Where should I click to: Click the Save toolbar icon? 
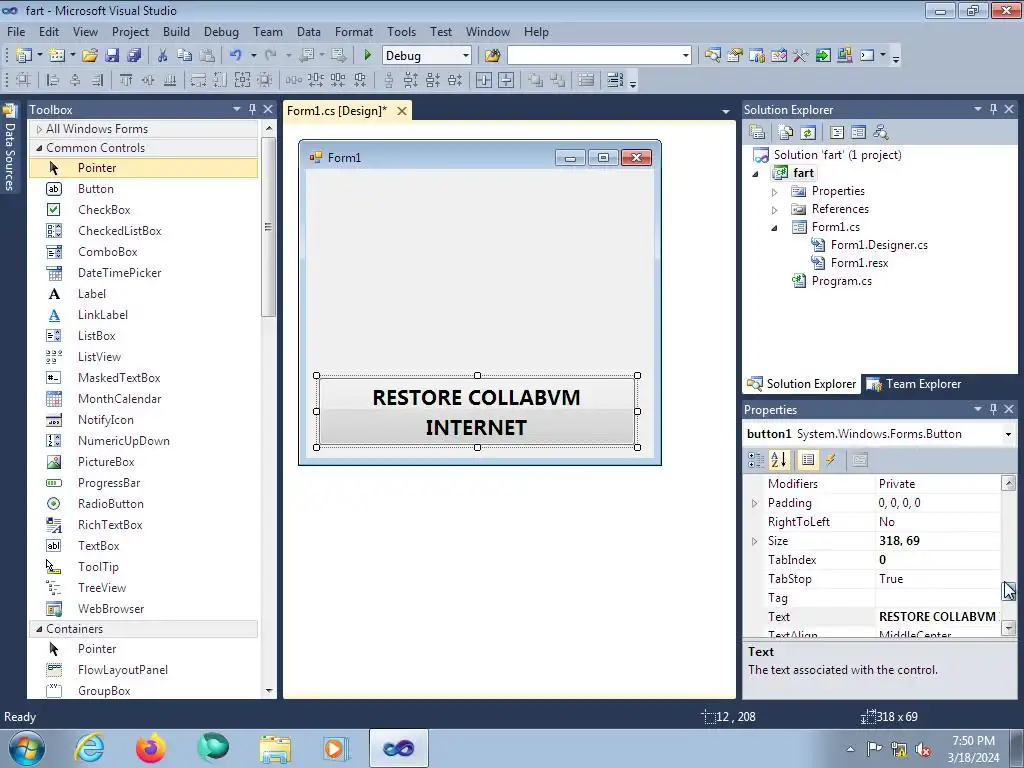[112, 56]
